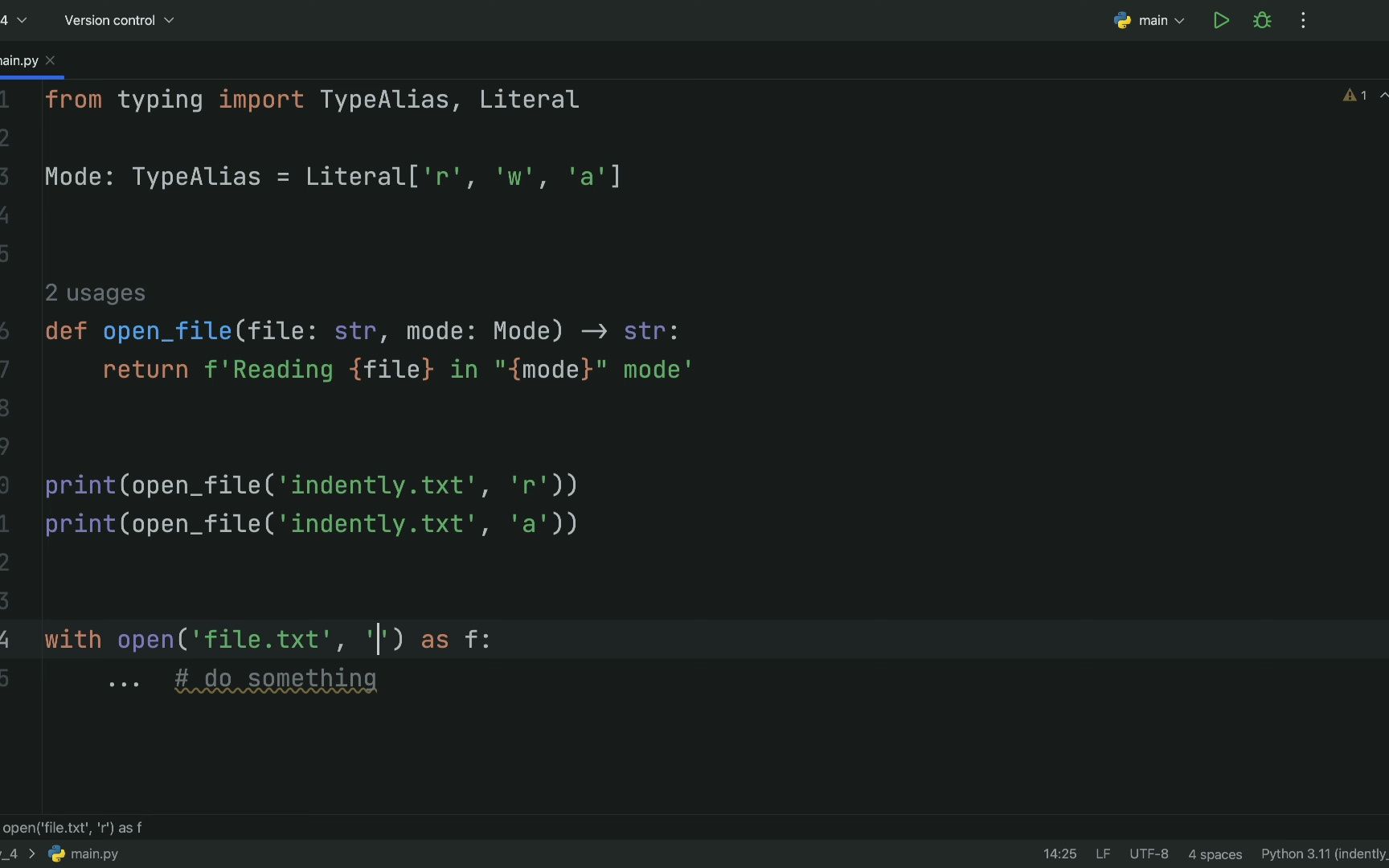Change the UTF-8 file encoding

pyautogui.click(x=1149, y=854)
